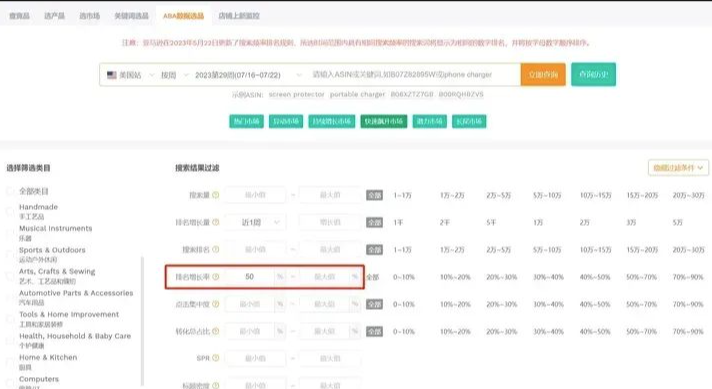Select the 快速飙升市场 green tag button
The image size is (712, 389).
tap(384, 121)
